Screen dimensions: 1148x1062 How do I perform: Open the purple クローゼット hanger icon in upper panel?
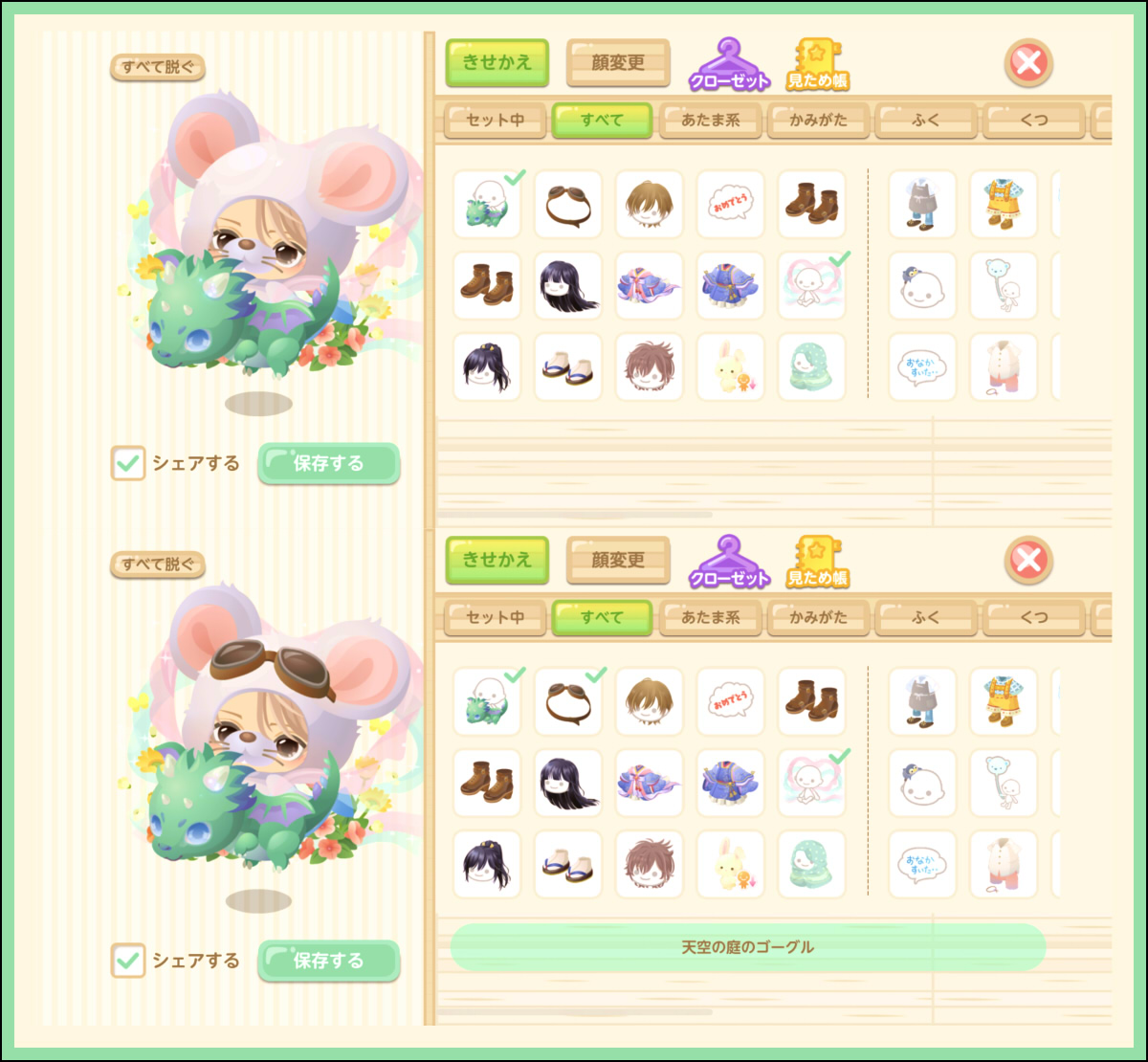click(729, 64)
